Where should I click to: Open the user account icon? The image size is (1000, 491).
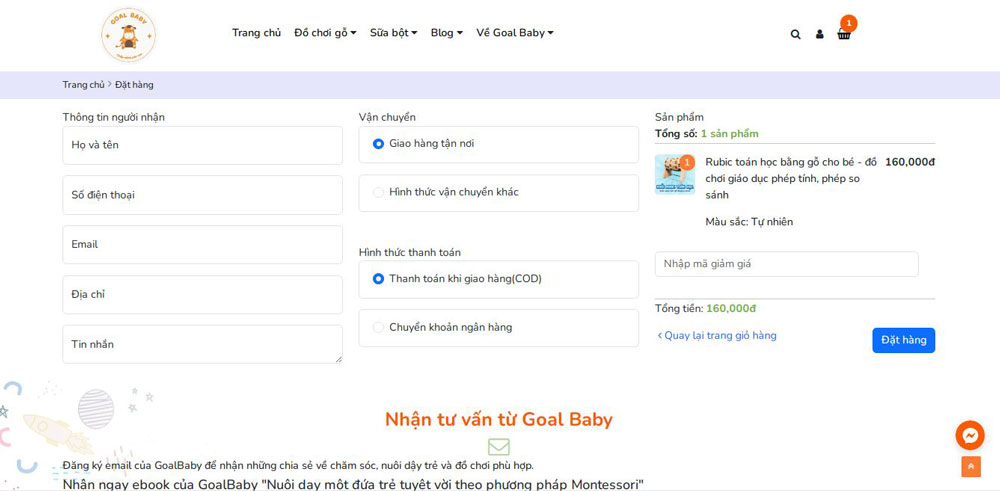coord(820,34)
